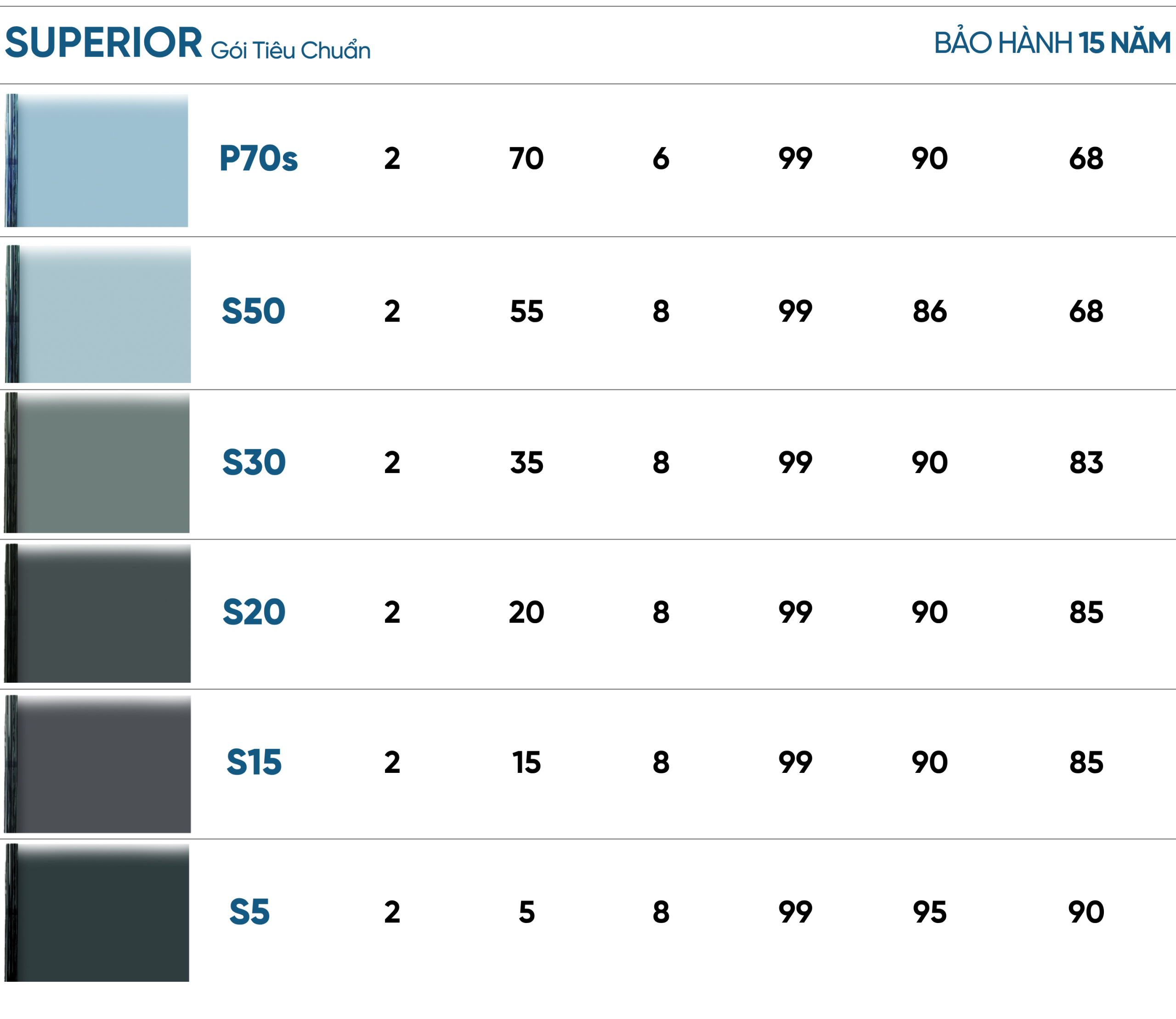
Task: Click the Gói Tiêu Chuẩn subtitle
Action: coord(291,50)
